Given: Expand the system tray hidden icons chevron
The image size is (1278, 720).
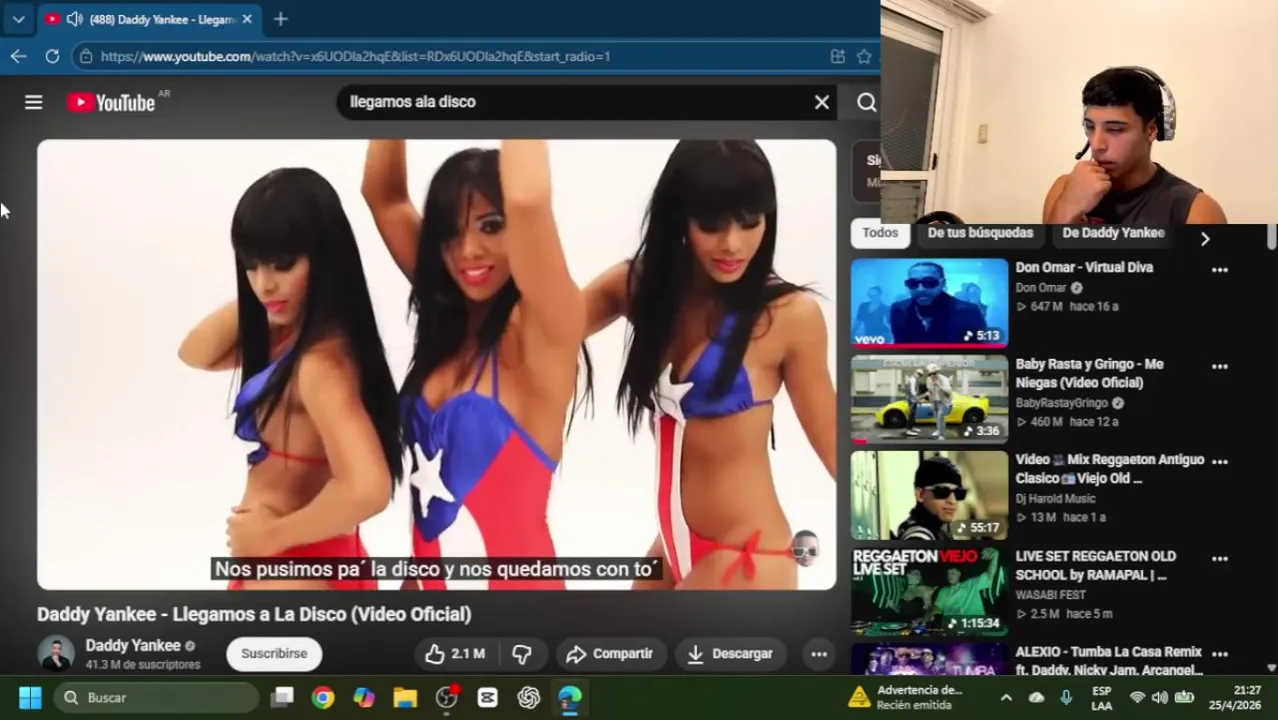Looking at the screenshot, I should coord(1006,697).
